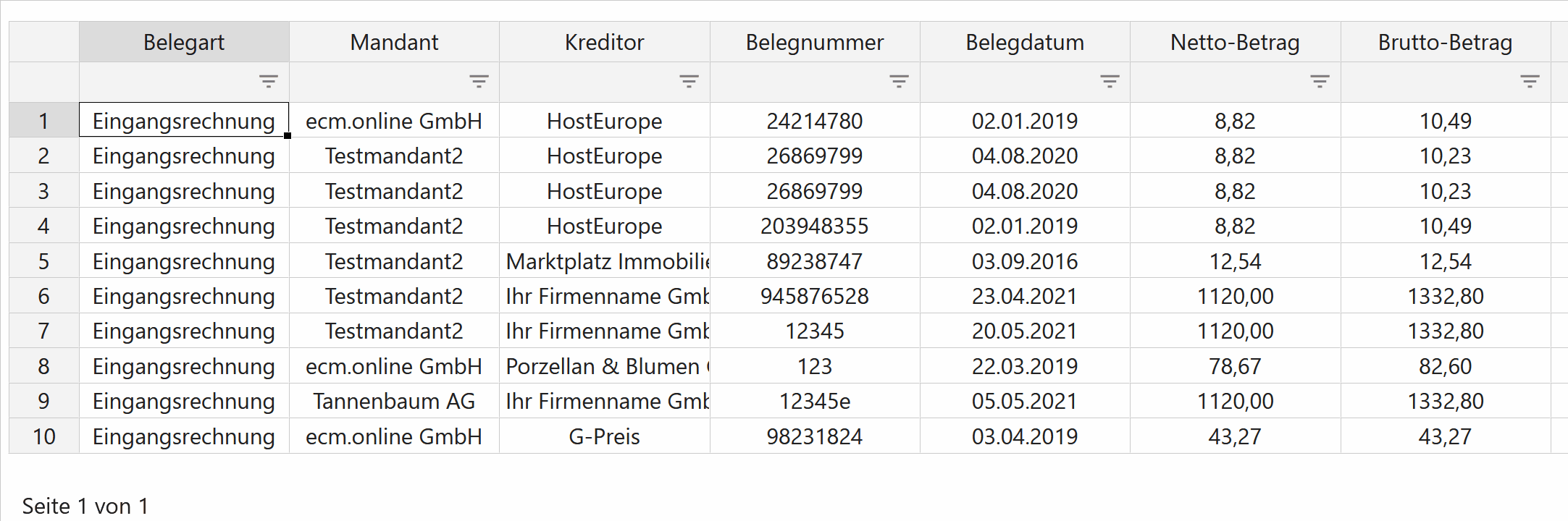Select the Kreditor cell G-Preis
Screen dimensions: 1568x521
click(x=605, y=436)
